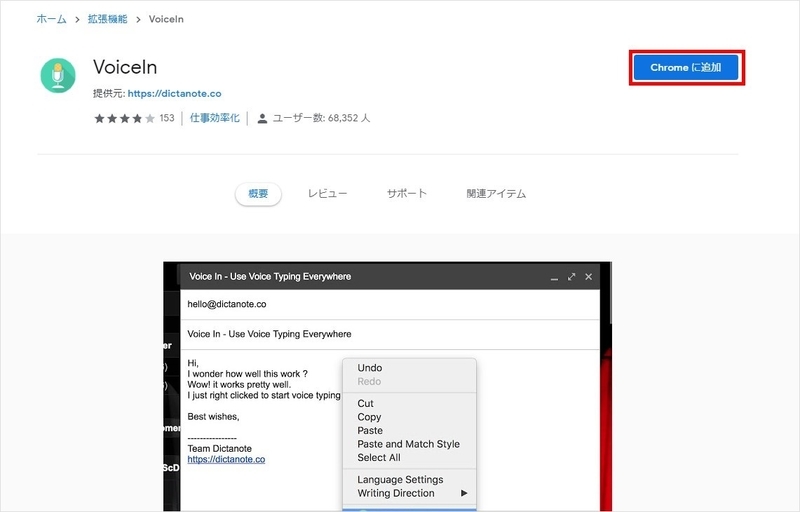Click the "Chrome に追加" button
The image size is (800, 512).
pyautogui.click(x=686, y=67)
